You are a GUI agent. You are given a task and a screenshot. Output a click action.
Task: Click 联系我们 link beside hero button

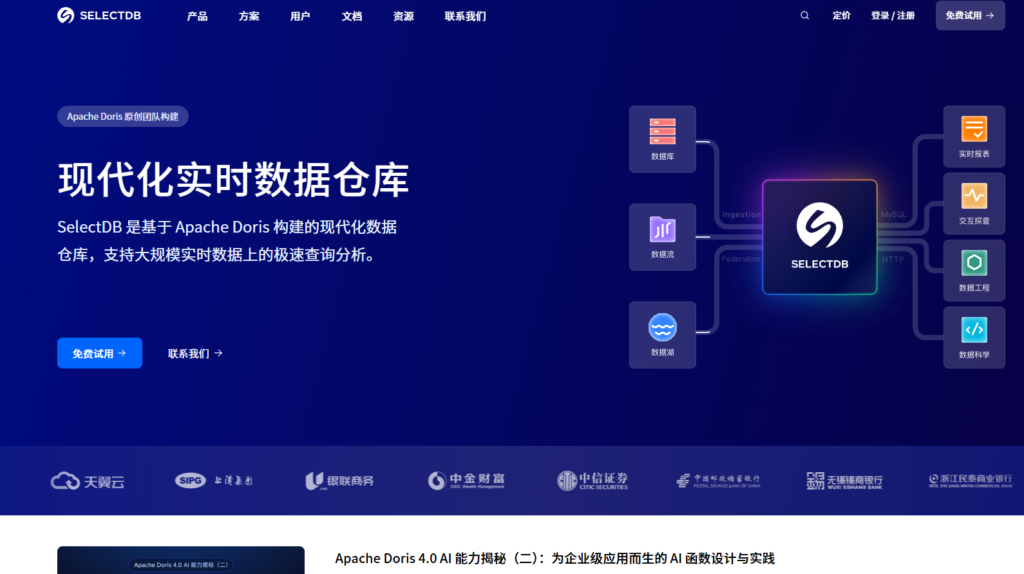[x=195, y=353]
